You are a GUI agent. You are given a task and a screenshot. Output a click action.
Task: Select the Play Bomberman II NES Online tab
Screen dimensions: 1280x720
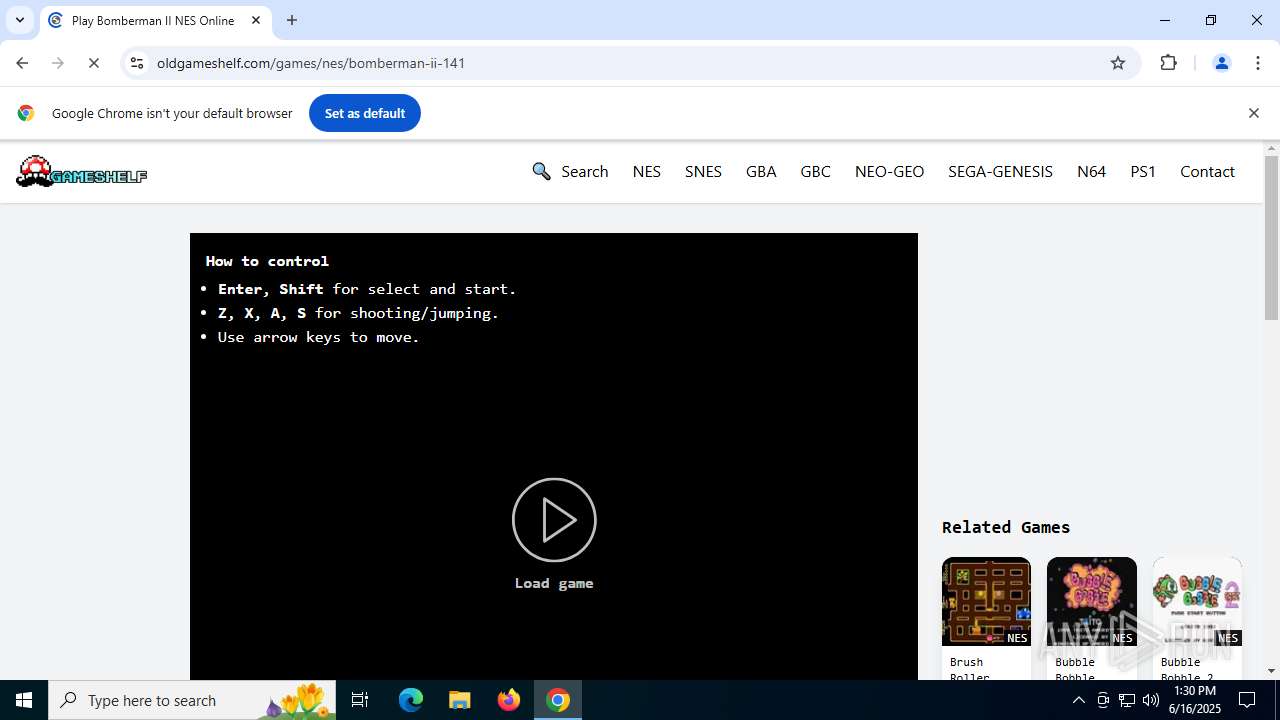pos(153,20)
